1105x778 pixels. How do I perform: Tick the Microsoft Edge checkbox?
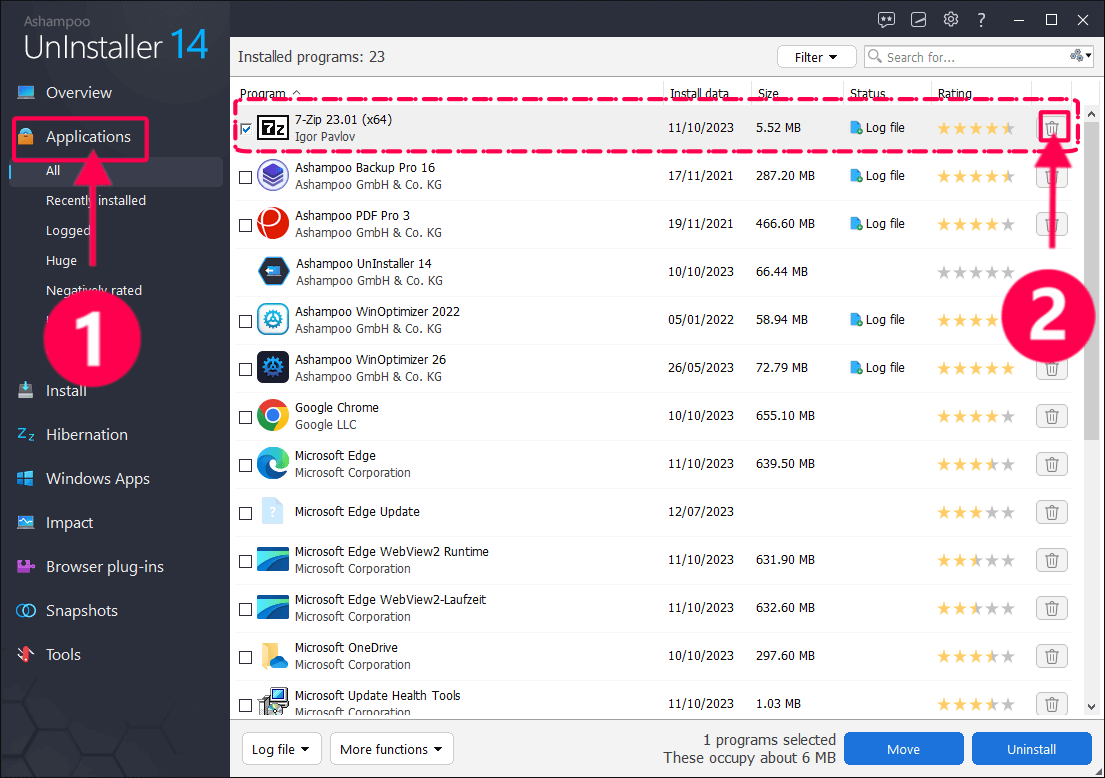[x=246, y=465]
